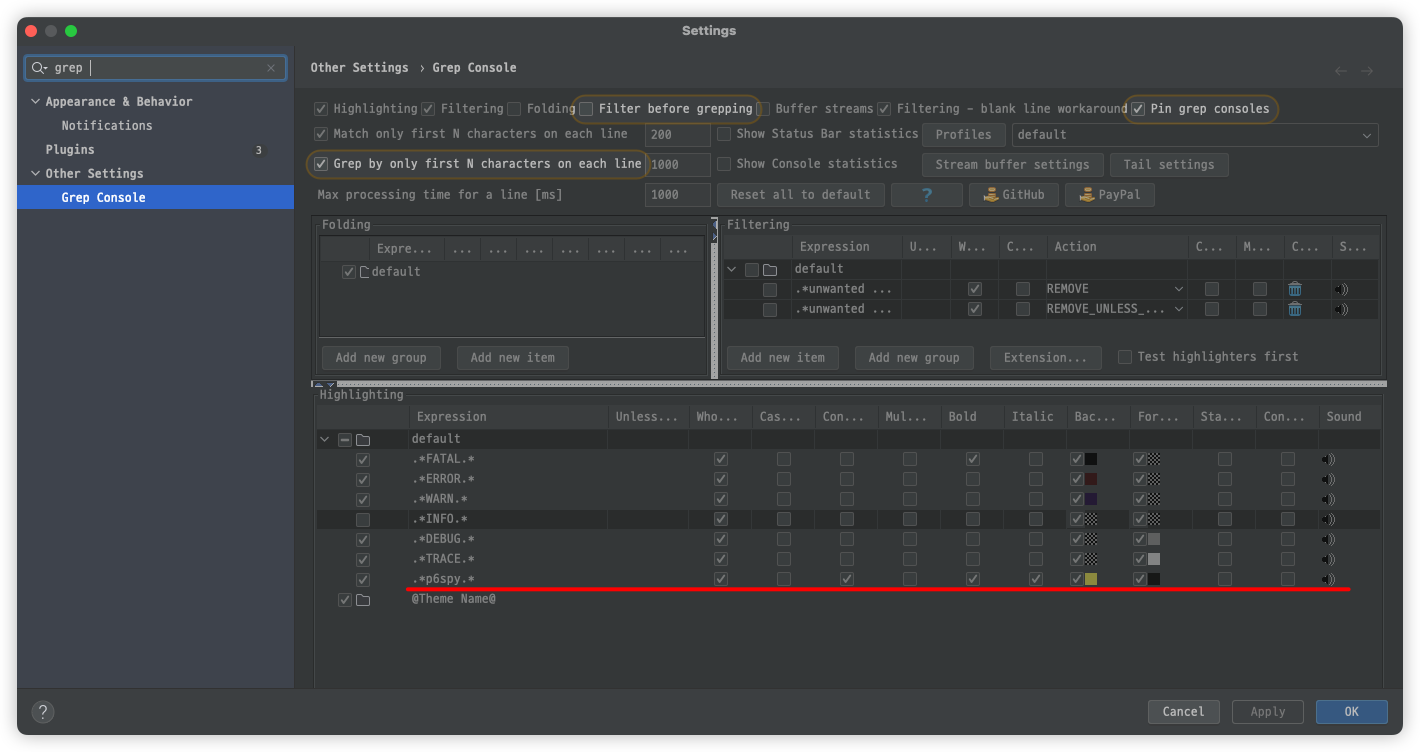
Task: Collapse Filtering default group
Action: [732, 269]
